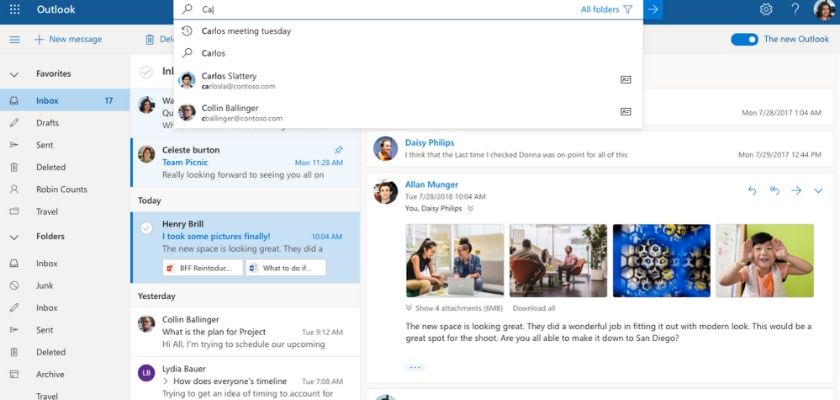The height and width of the screenshot is (400, 840).
Task: Open the blue hexagon pattern photo
Action: coord(662,261)
